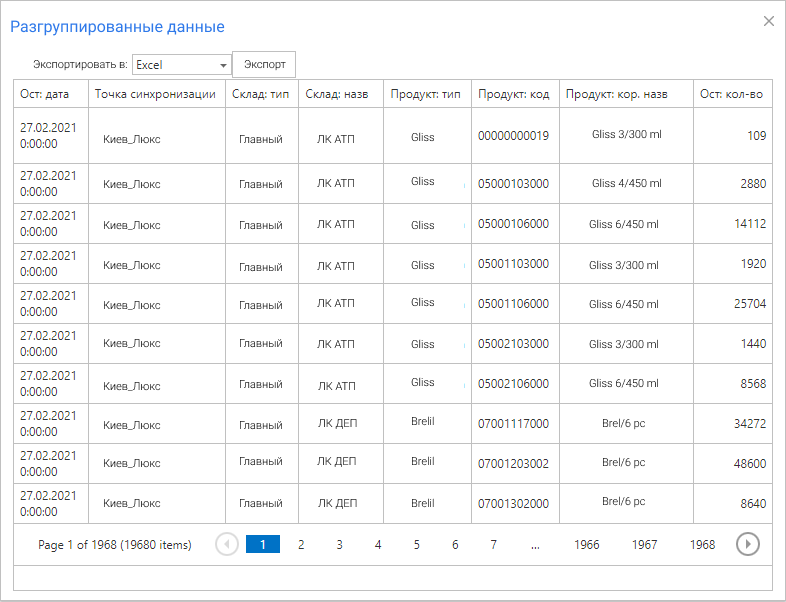The height and width of the screenshot is (602, 786).
Task: Jump to last page 1968
Action: point(702,544)
